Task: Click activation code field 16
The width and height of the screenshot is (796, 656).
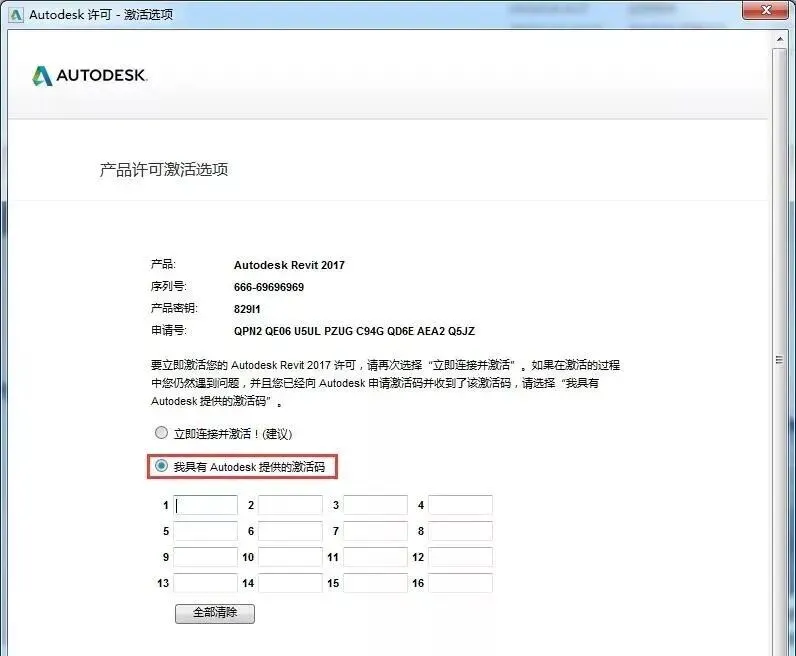Action: click(460, 583)
